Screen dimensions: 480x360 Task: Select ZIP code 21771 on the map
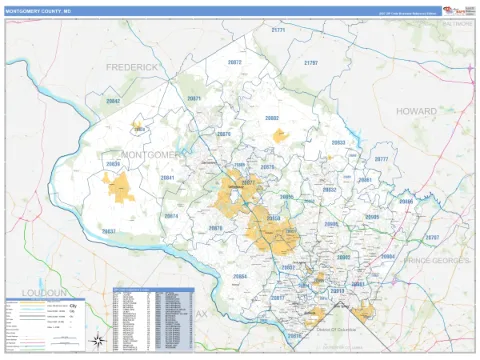click(278, 30)
